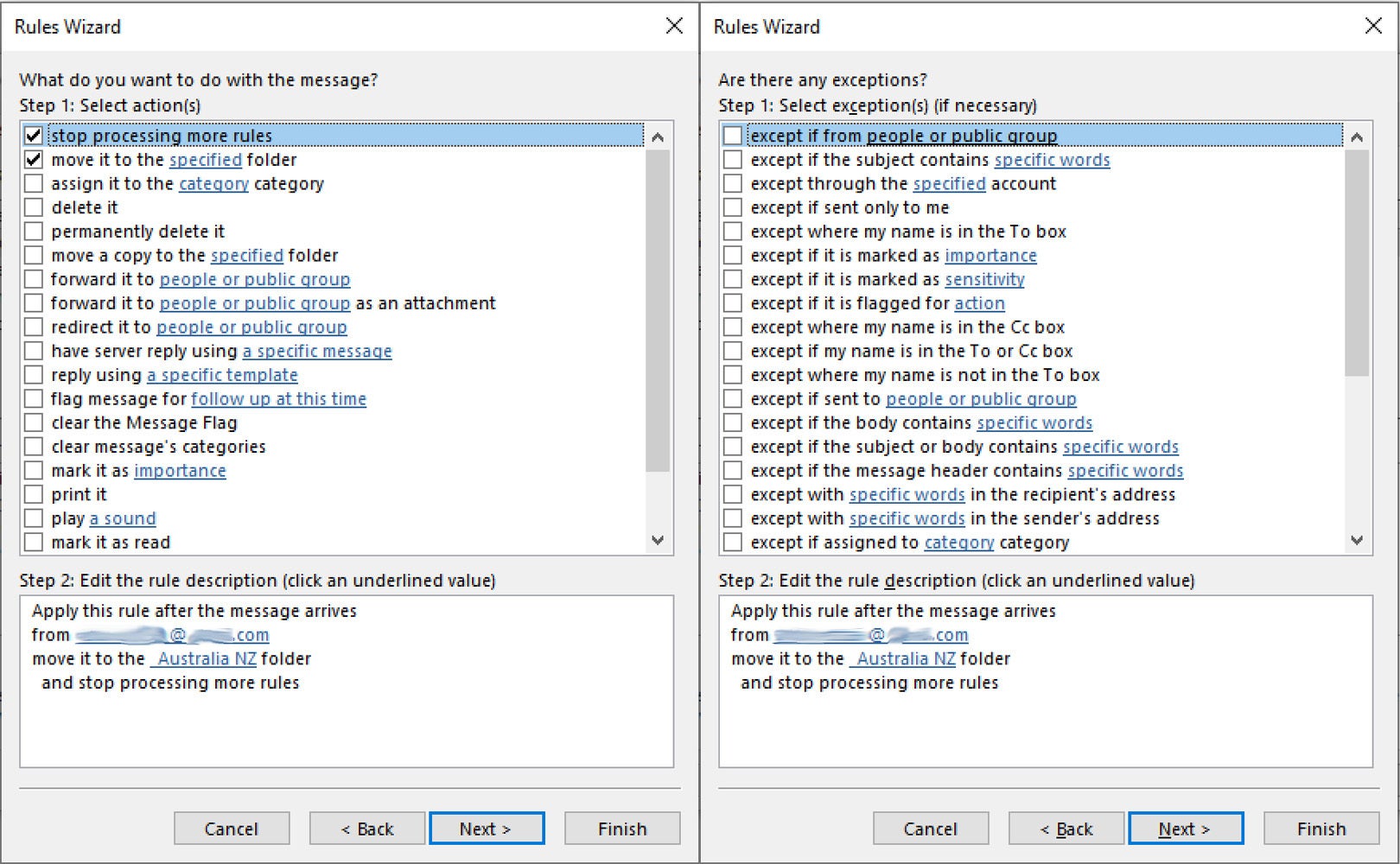Click Finish in the left Rules Wizard
1400x864 pixels.
point(622,829)
